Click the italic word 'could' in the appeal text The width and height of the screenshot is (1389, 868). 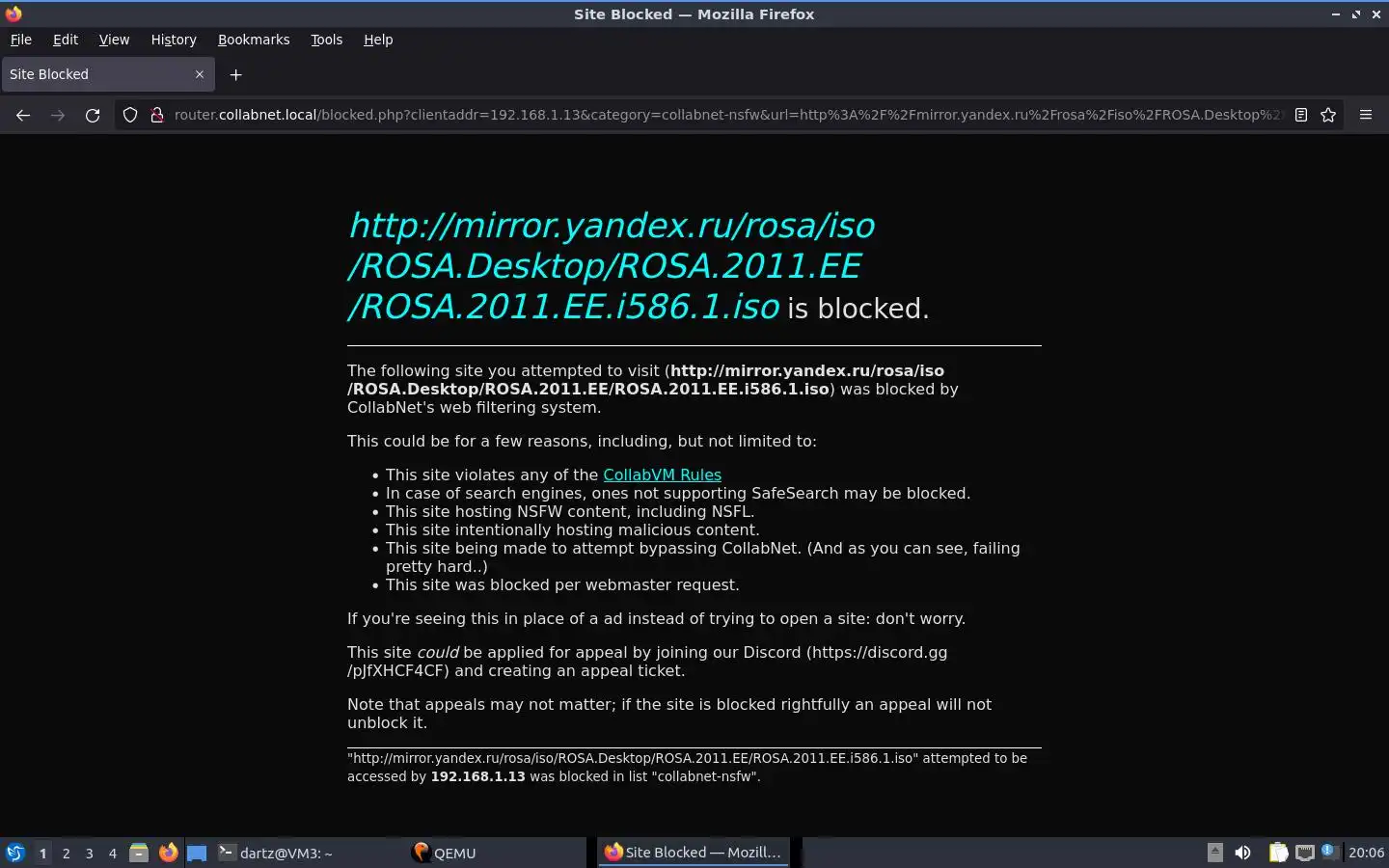(437, 652)
